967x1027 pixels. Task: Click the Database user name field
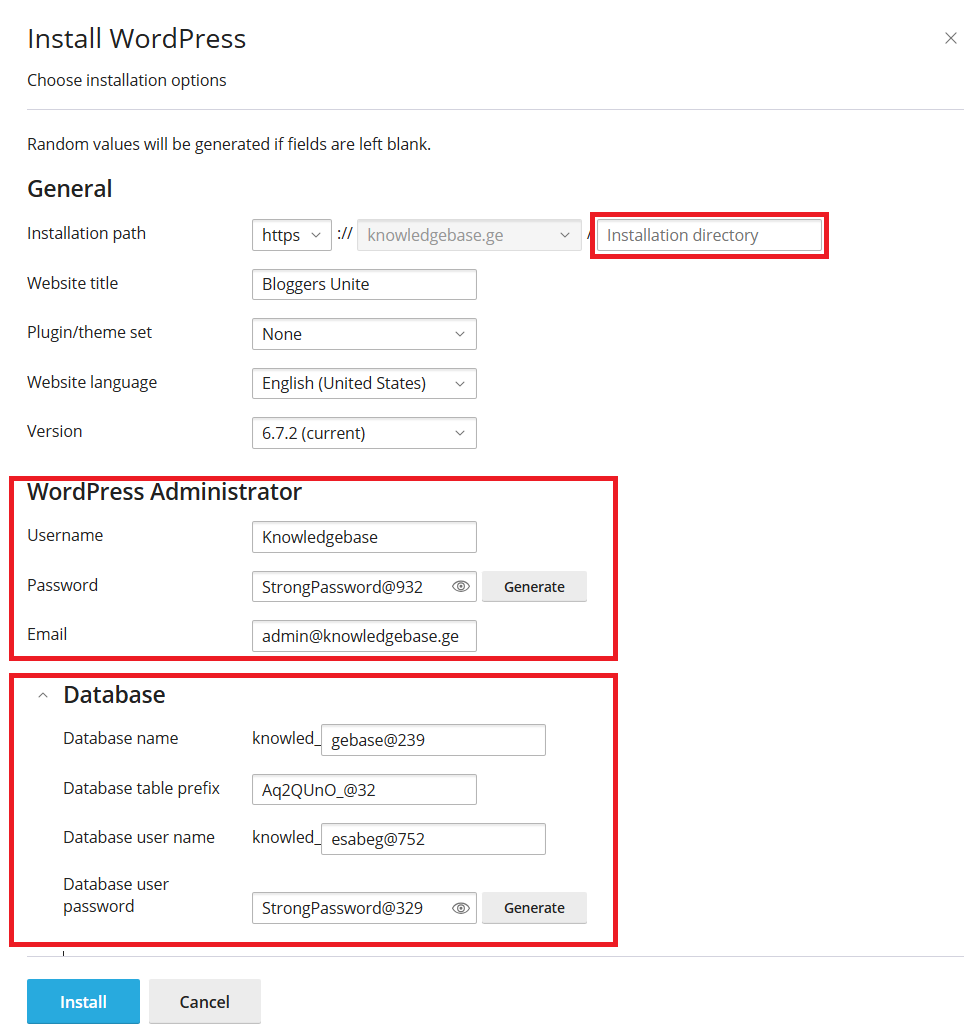pos(433,839)
